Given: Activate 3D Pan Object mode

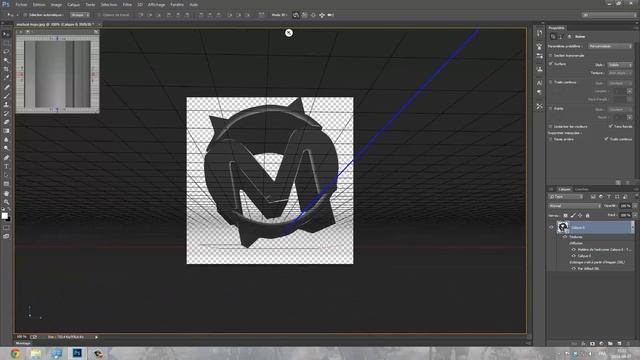Looking at the screenshot, I should 313,15.
